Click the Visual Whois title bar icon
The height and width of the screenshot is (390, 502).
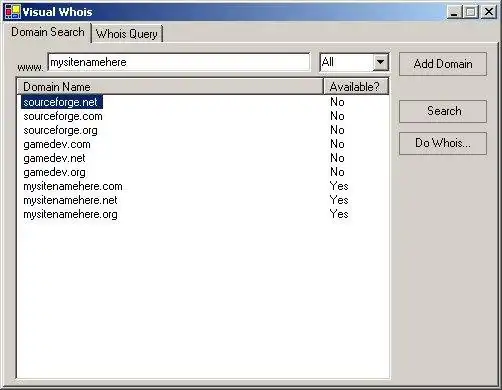(x=13, y=12)
